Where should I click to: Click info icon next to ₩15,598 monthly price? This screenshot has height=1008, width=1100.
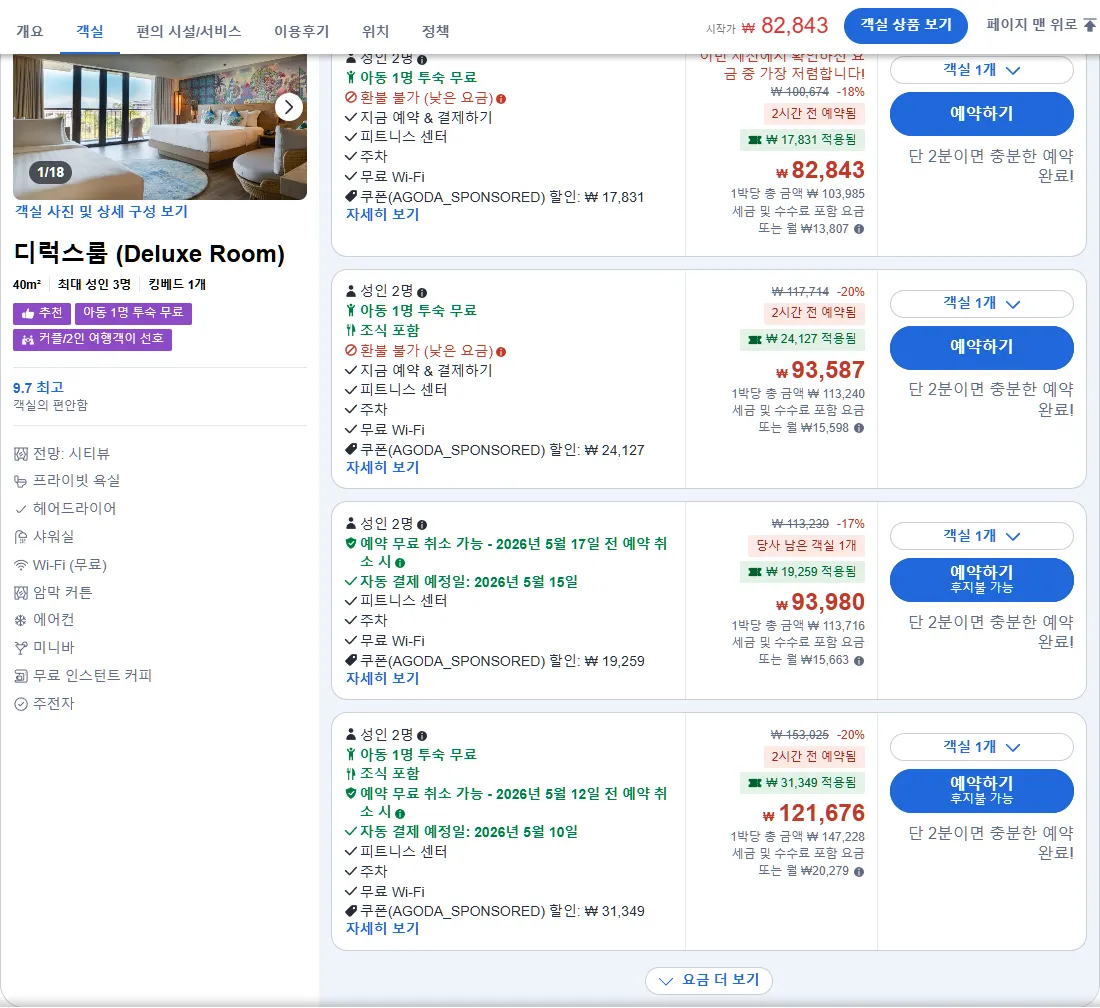[x=859, y=428]
